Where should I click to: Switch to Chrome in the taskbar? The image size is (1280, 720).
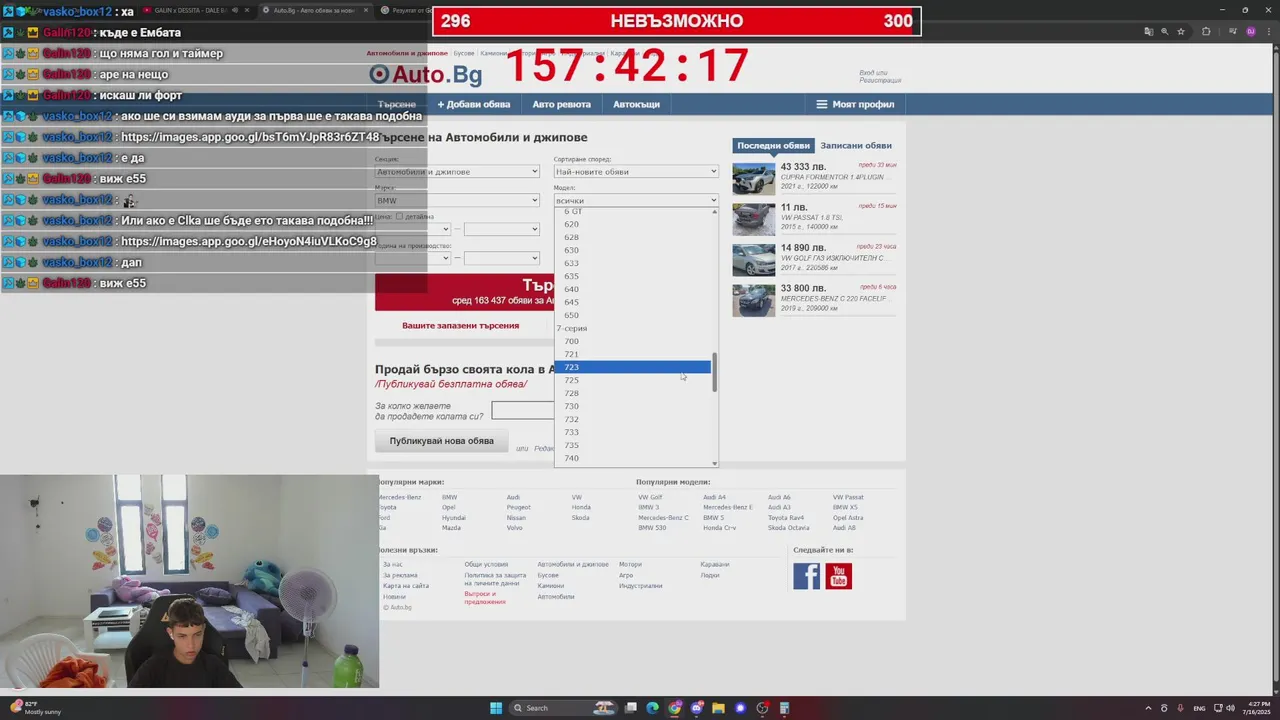coord(675,708)
